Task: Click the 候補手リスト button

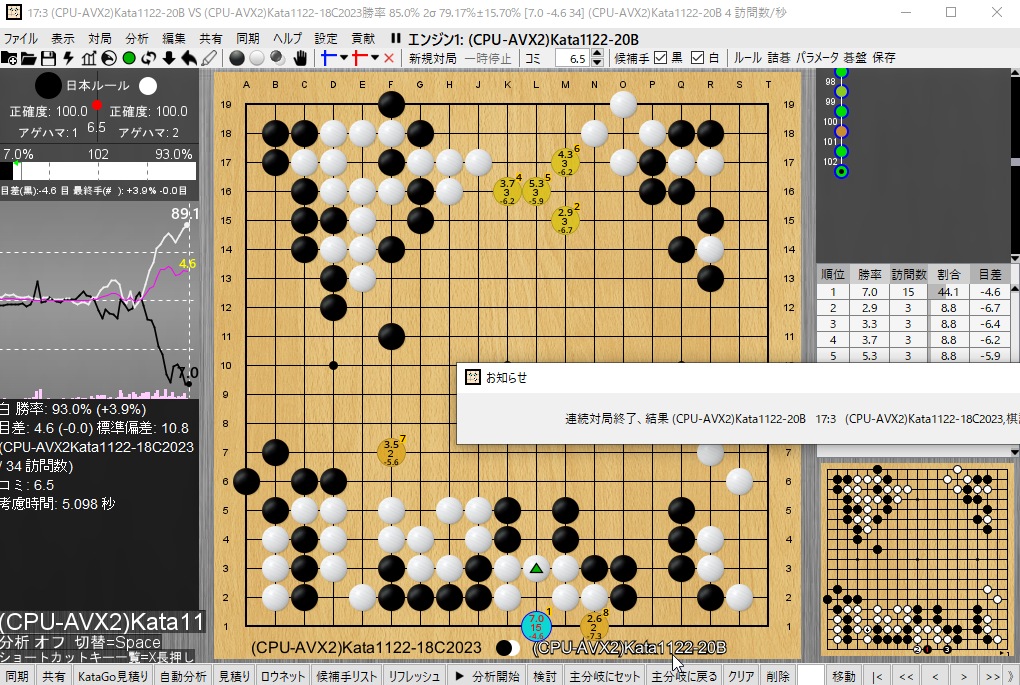Action: click(x=347, y=677)
